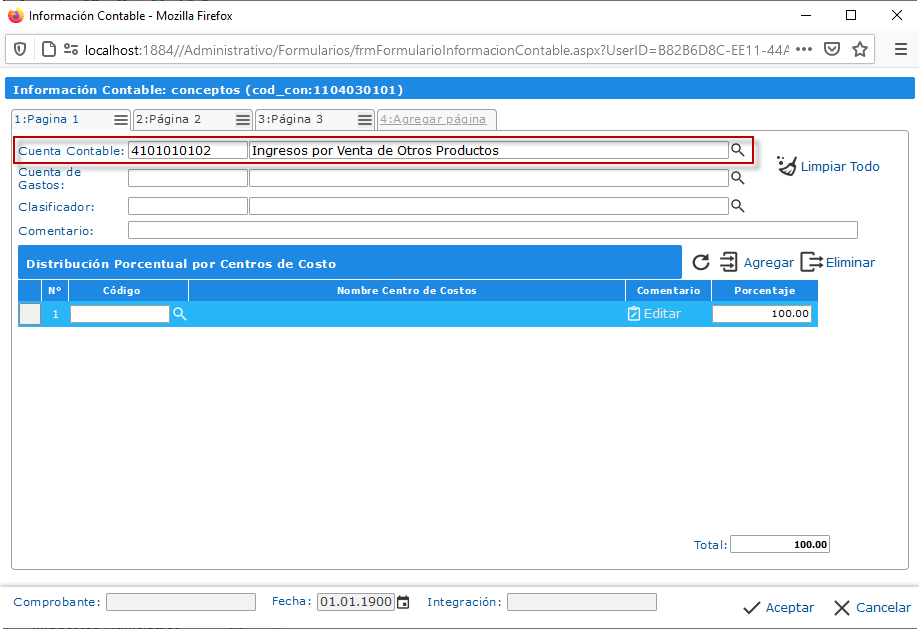Click Editar in row 1 comment column
The width and height of the screenshot is (919, 629).
tap(662, 314)
